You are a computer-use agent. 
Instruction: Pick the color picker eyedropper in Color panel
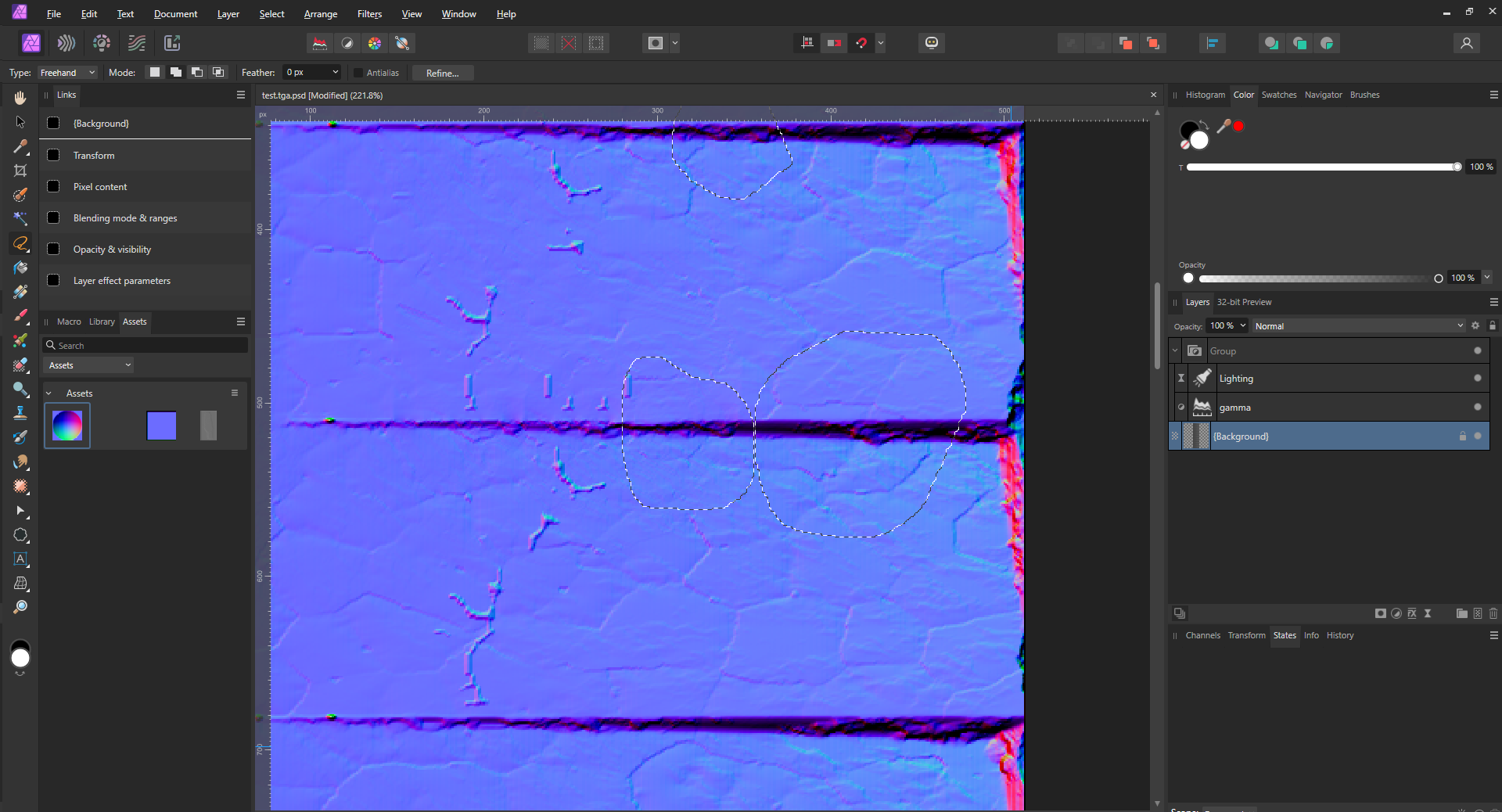click(1224, 126)
